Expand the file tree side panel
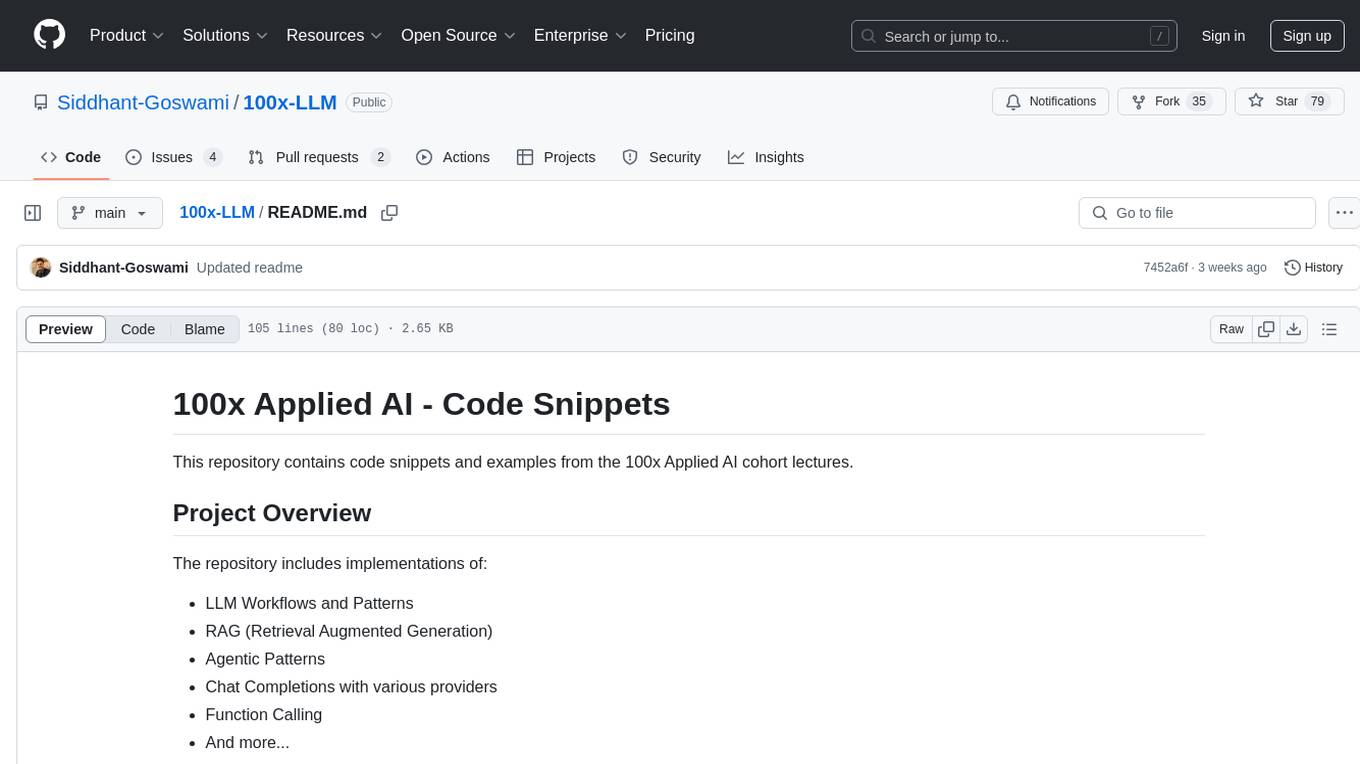Viewport: 1360px width, 764px height. [33, 213]
